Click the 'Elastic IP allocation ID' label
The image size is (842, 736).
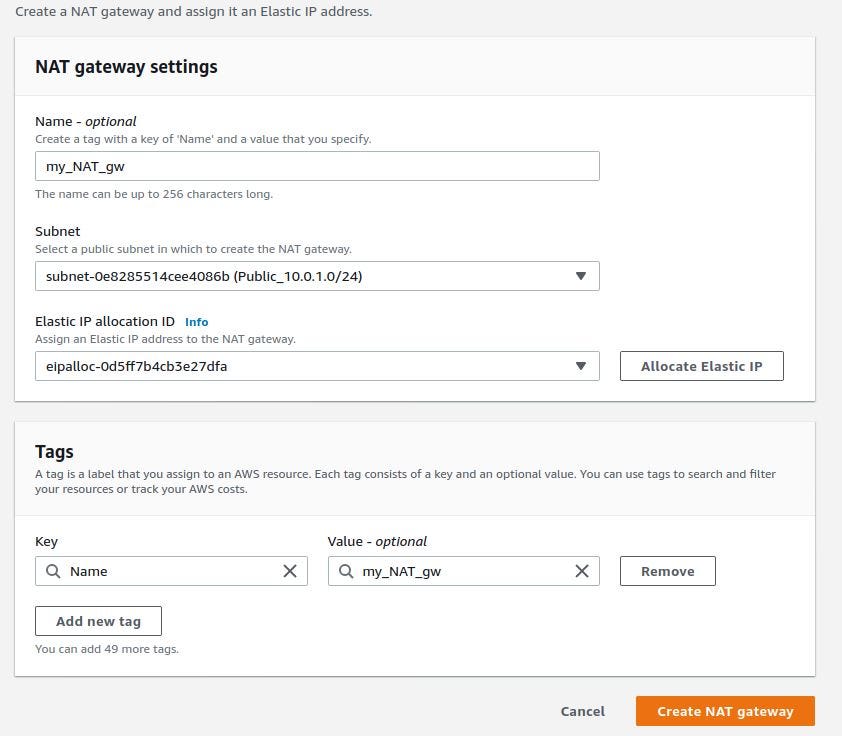pyautogui.click(x=105, y=321)
